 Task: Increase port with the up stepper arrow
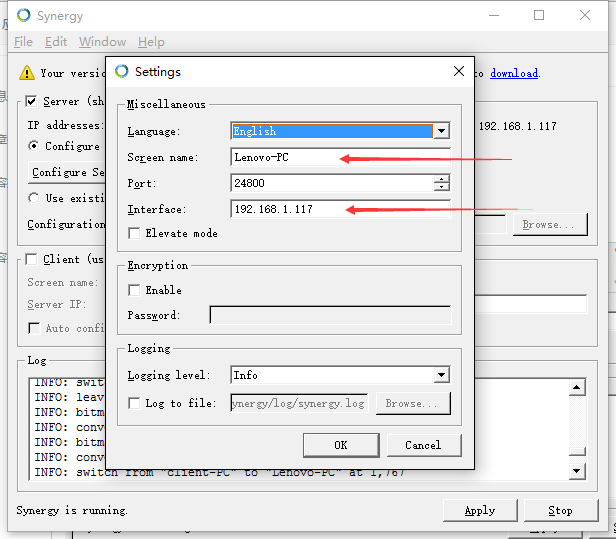coord(442,179)
